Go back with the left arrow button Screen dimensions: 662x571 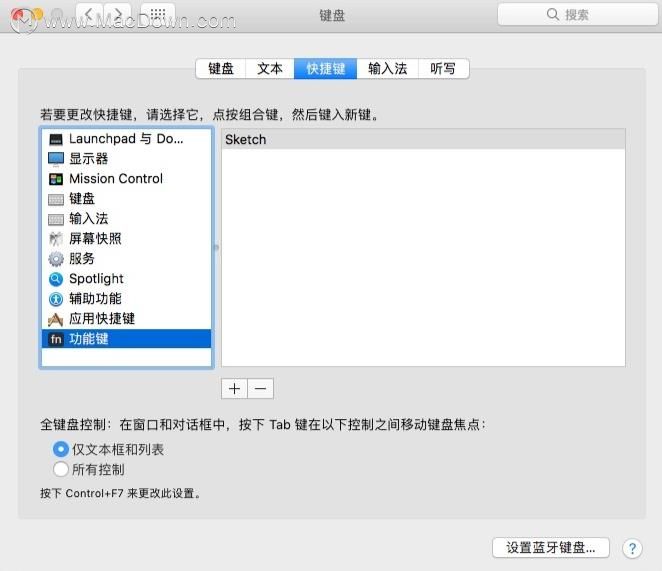click(x=89, y=14)
